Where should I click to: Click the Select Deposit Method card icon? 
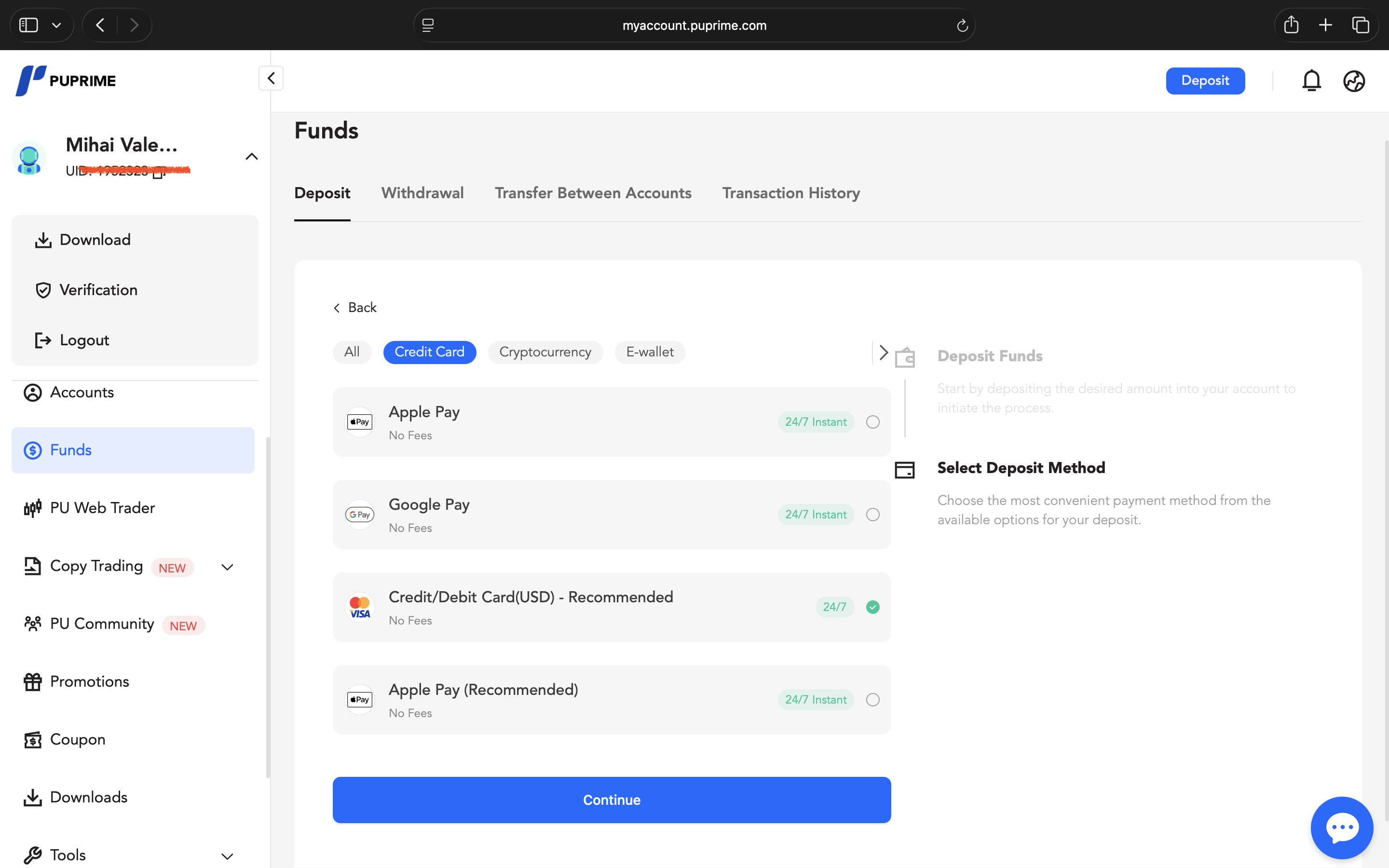(905, 470)
